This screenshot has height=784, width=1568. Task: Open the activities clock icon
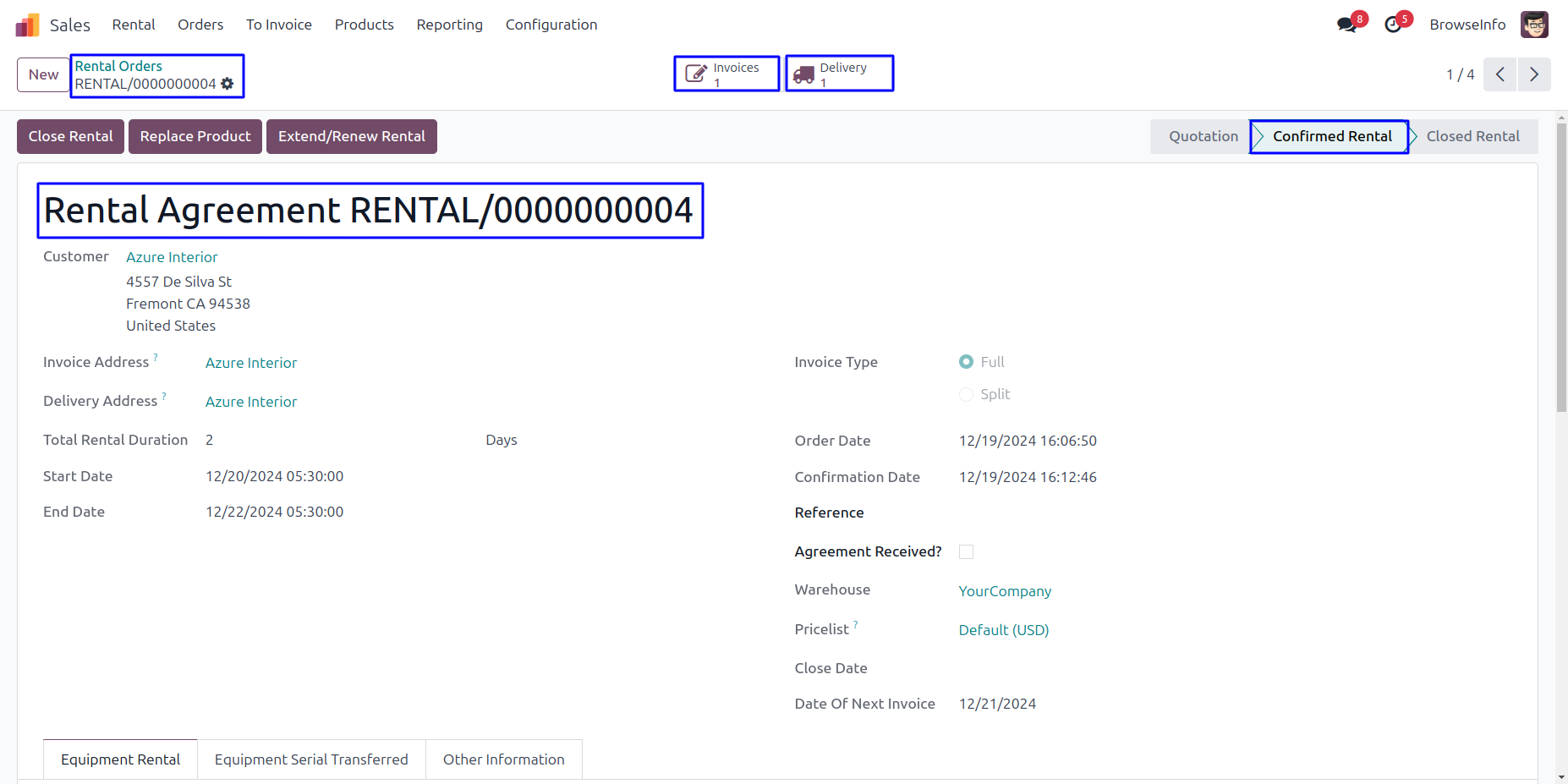pos(1393,25)
